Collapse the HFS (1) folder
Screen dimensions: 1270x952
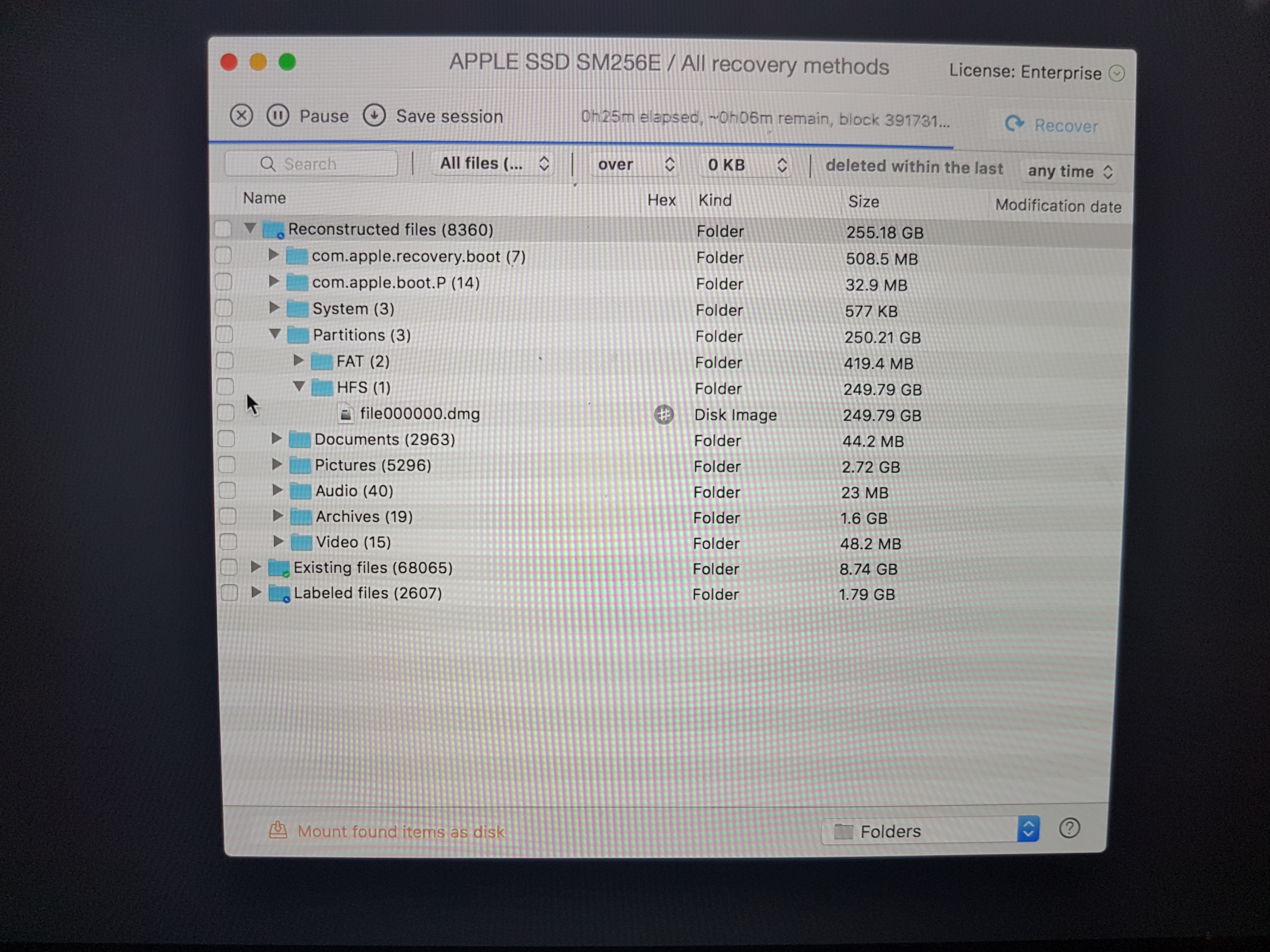coord(299,387)
